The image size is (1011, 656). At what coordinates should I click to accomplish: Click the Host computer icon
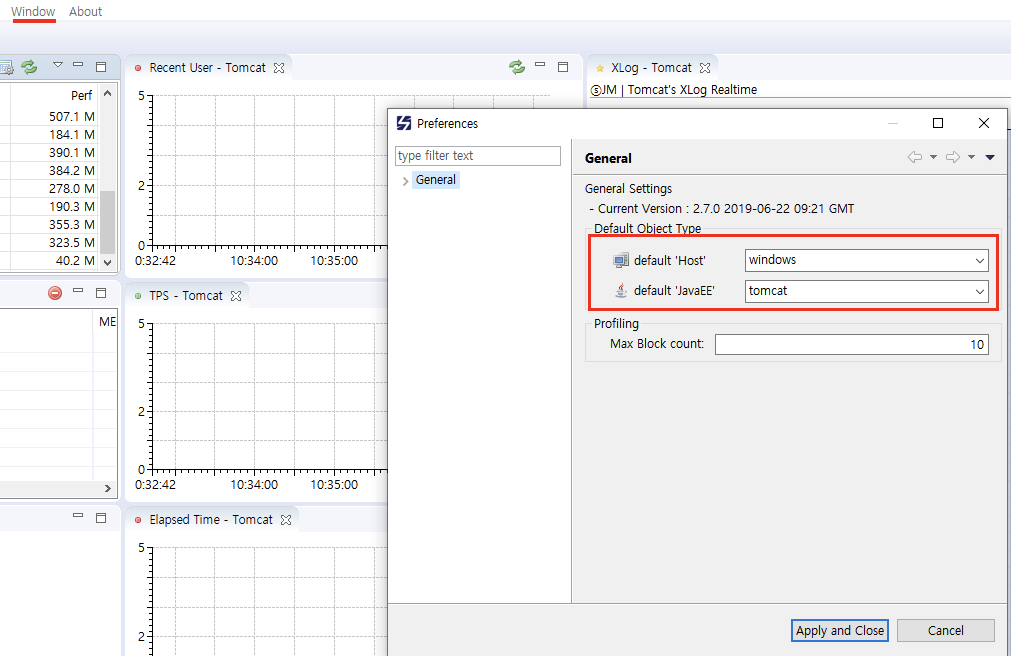[x=620, y=260]
